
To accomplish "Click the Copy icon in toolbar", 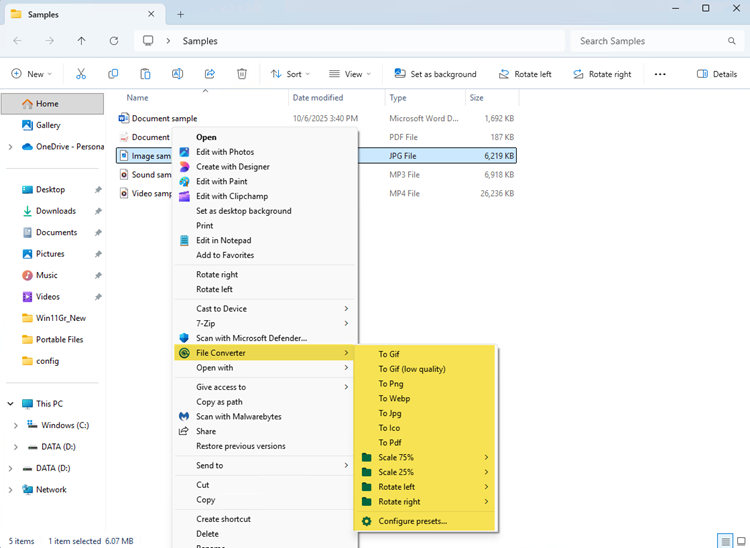I will tap(113, 74).
